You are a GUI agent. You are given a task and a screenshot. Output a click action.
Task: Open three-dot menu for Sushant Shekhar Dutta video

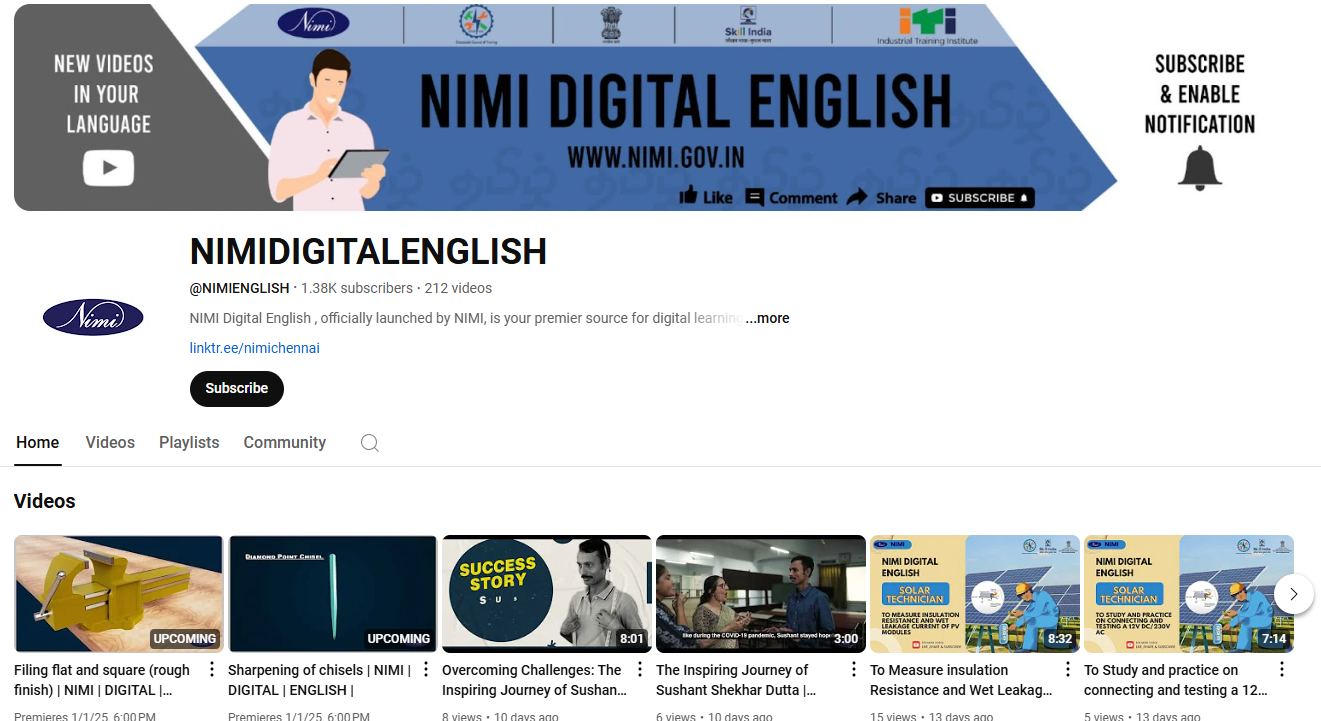tap(854, 670)
